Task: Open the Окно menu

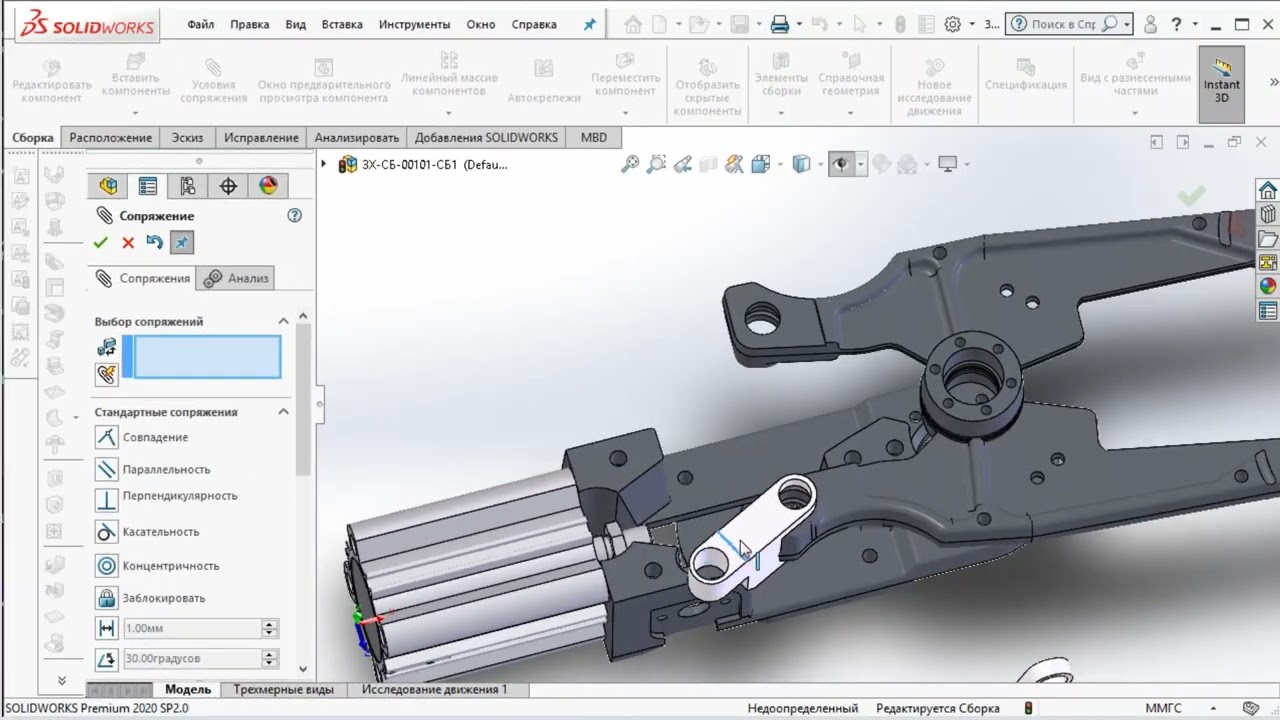Action: (x=480, y=24)
